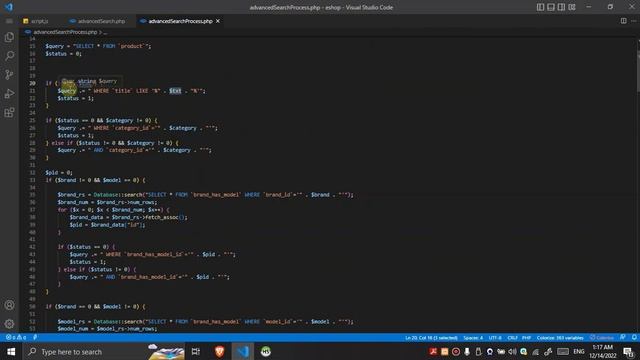This screenshot has width=640, height=360.
Task: Click the $pid = 0 line
Action: tap(59, 173)
